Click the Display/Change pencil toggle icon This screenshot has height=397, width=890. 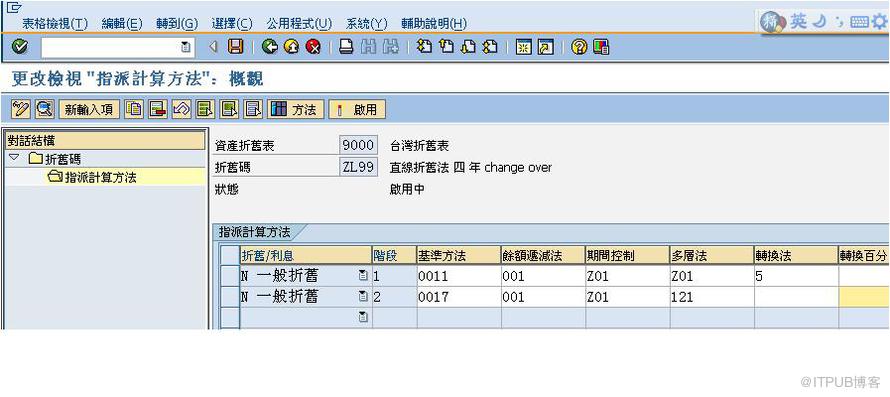[x=21, y=109]
